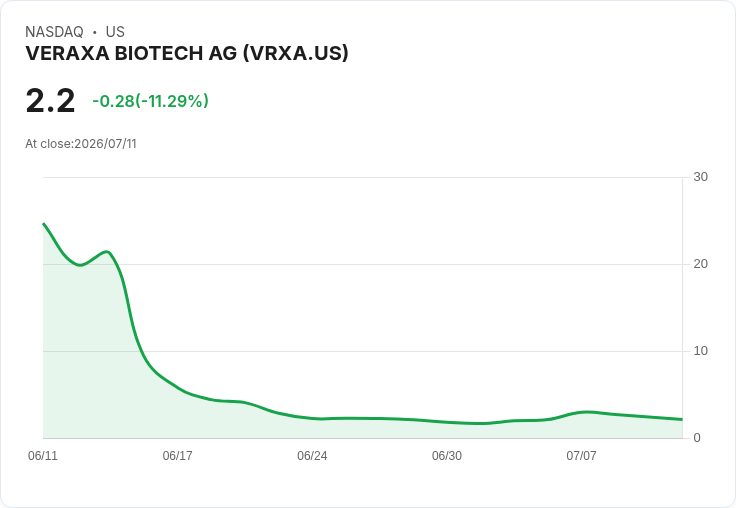This screenshot has height=508, width=736.
Task: Click the At close:2026/07/11 timestamp
Action: [x=81, y=144]
